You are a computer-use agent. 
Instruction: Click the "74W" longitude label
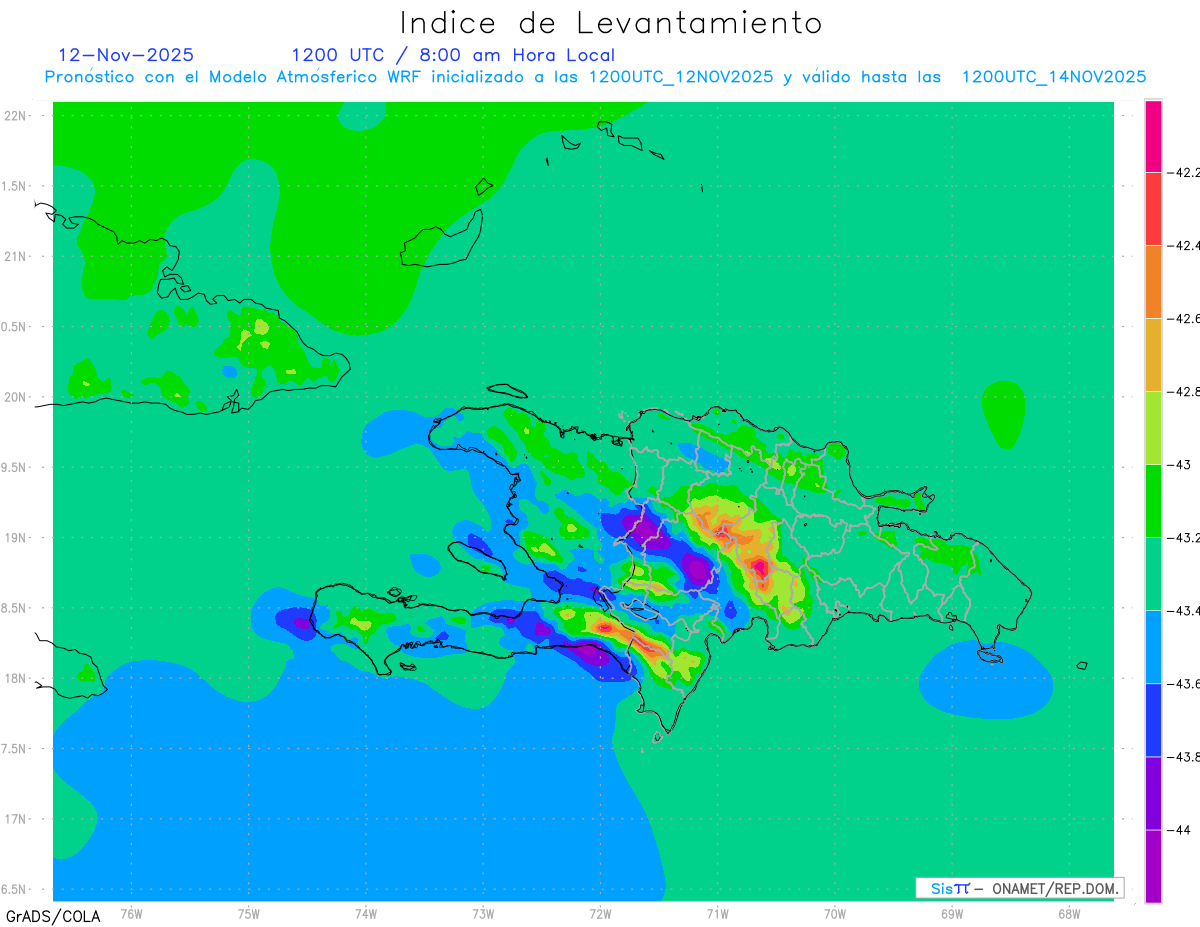click(366, 914)
